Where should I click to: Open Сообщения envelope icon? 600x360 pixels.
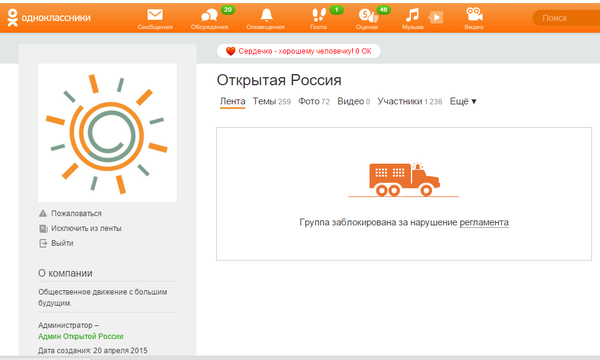(x=155, y=15)
